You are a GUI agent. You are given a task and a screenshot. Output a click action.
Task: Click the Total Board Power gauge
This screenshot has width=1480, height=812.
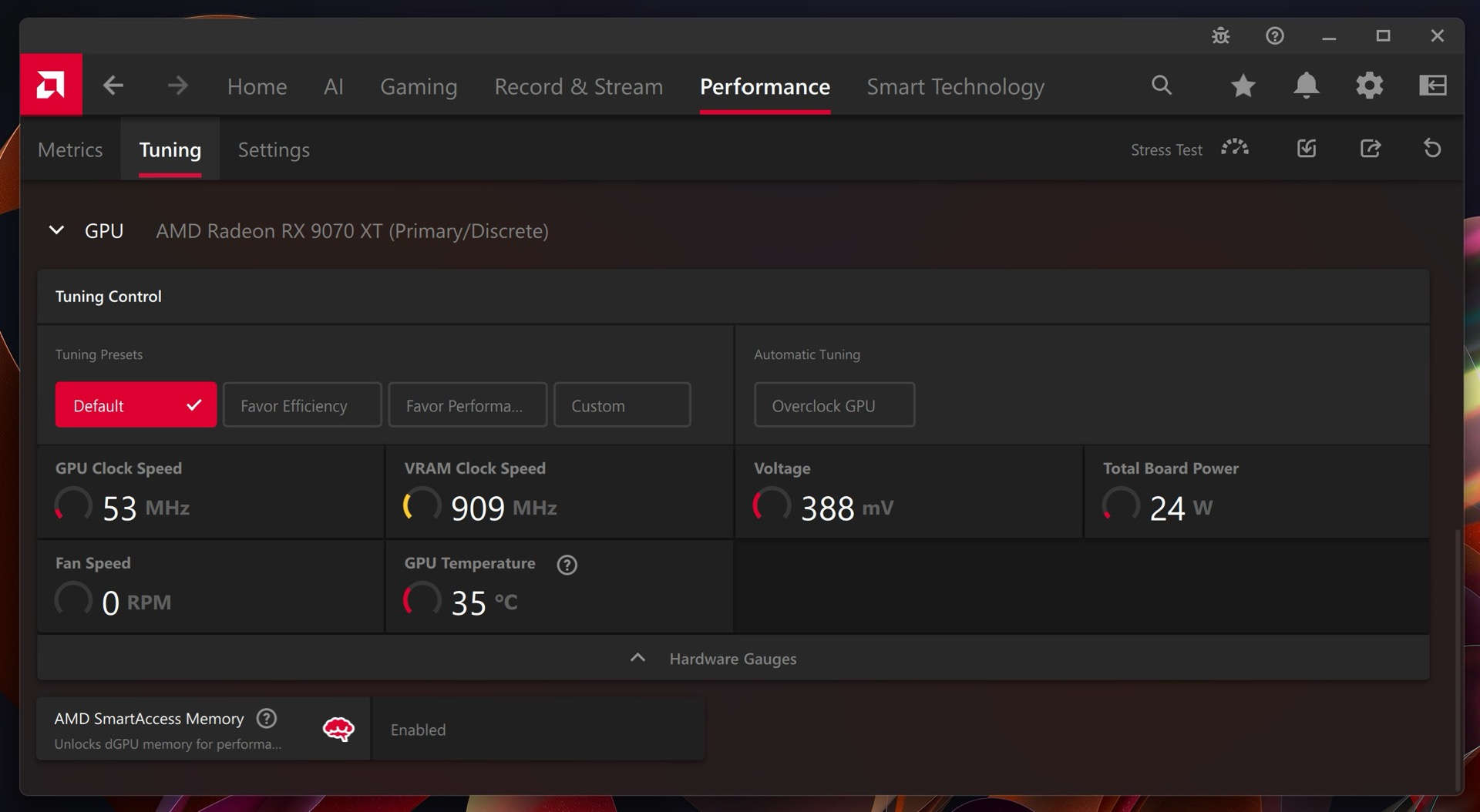point(1121,505)
